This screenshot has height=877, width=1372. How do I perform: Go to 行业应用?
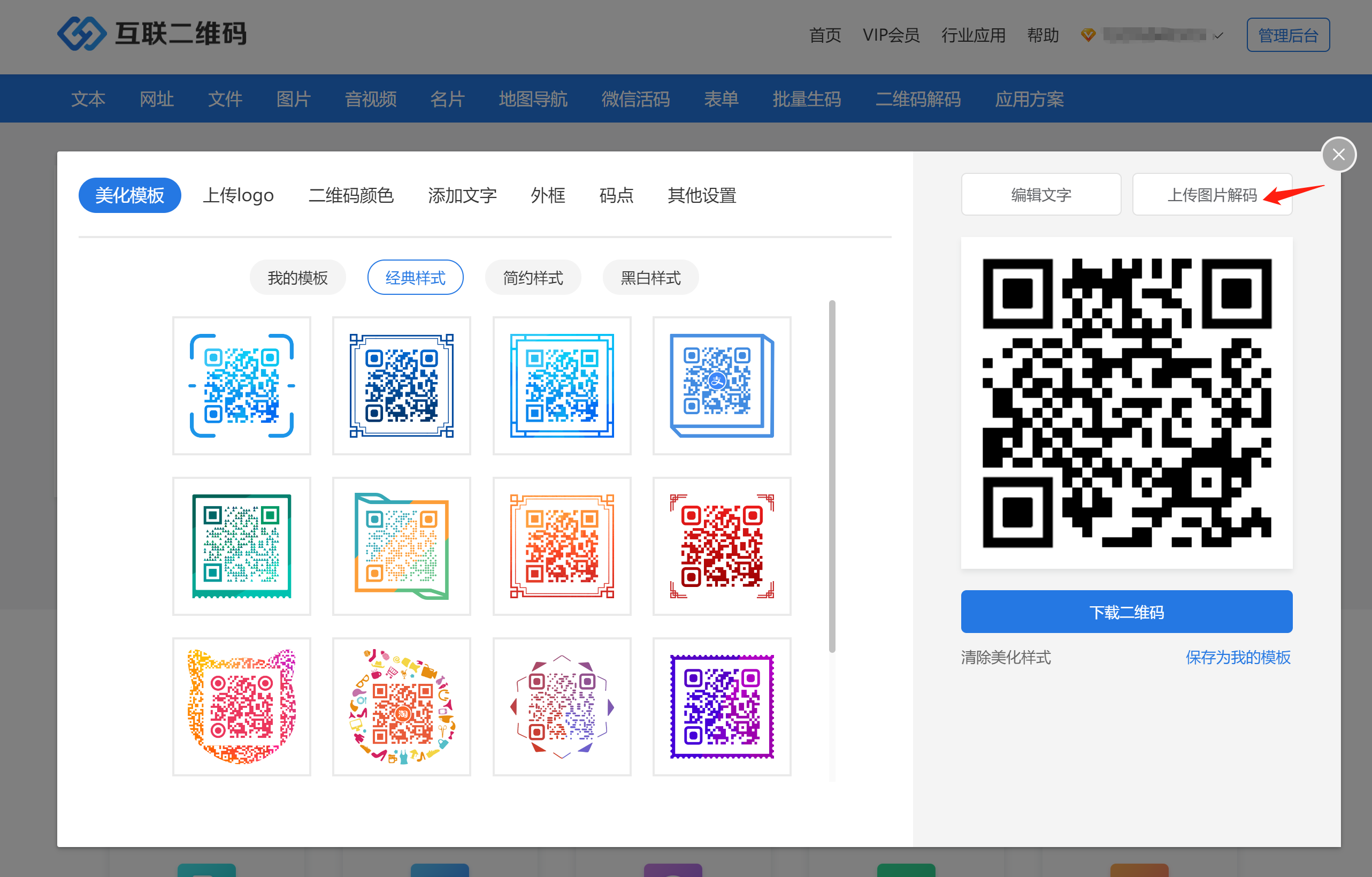tap(972, 35)
